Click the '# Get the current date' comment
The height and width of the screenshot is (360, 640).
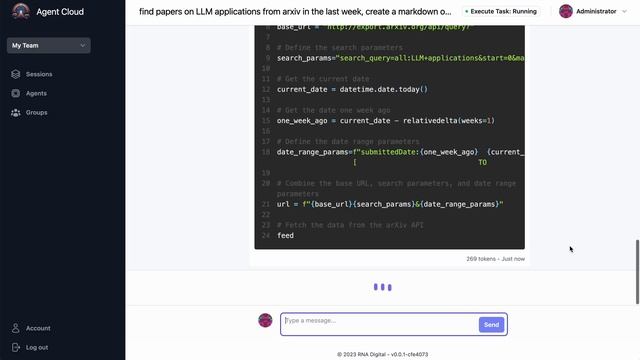[323, 79]
